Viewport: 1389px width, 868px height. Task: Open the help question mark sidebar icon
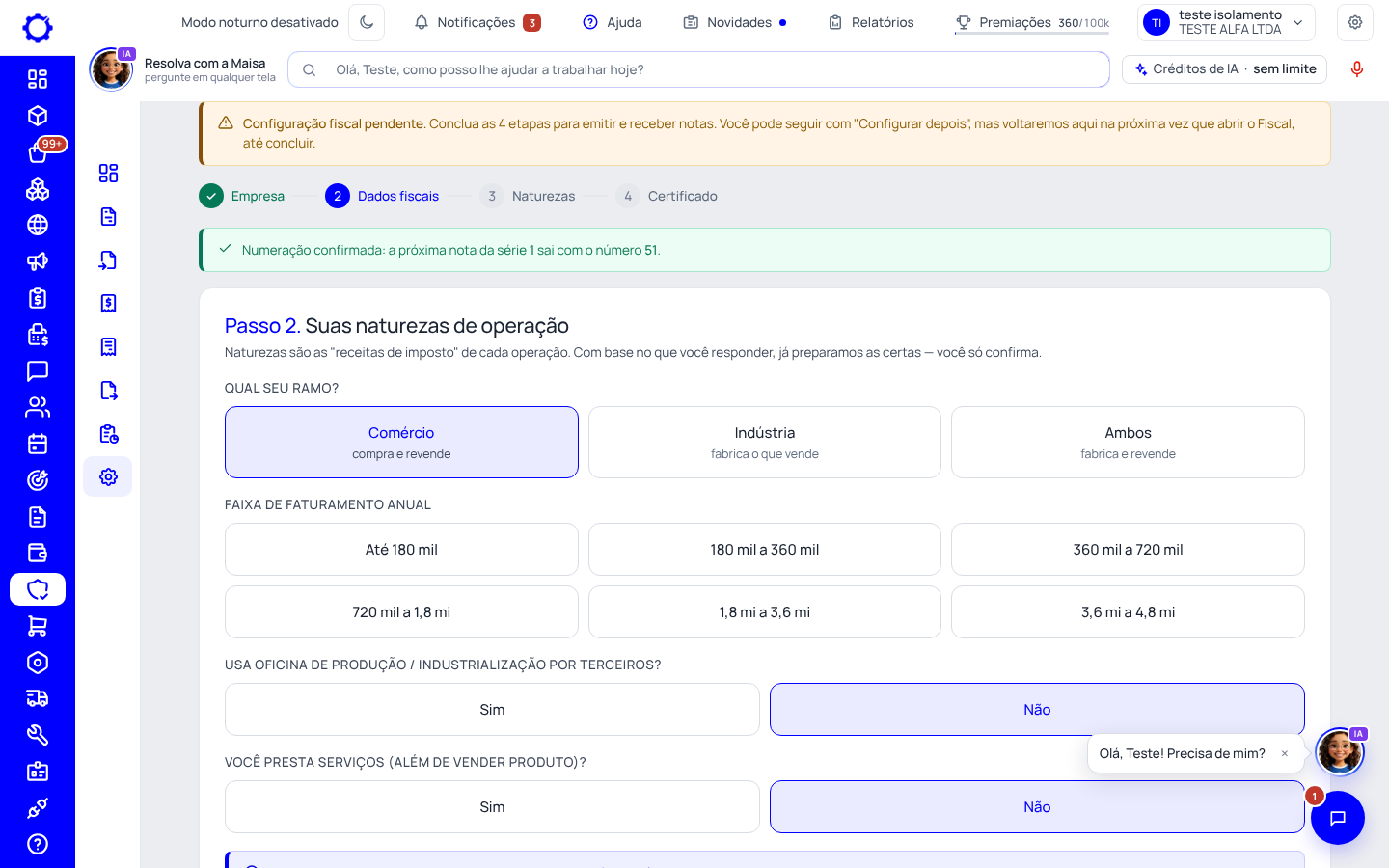pos(38,844)
